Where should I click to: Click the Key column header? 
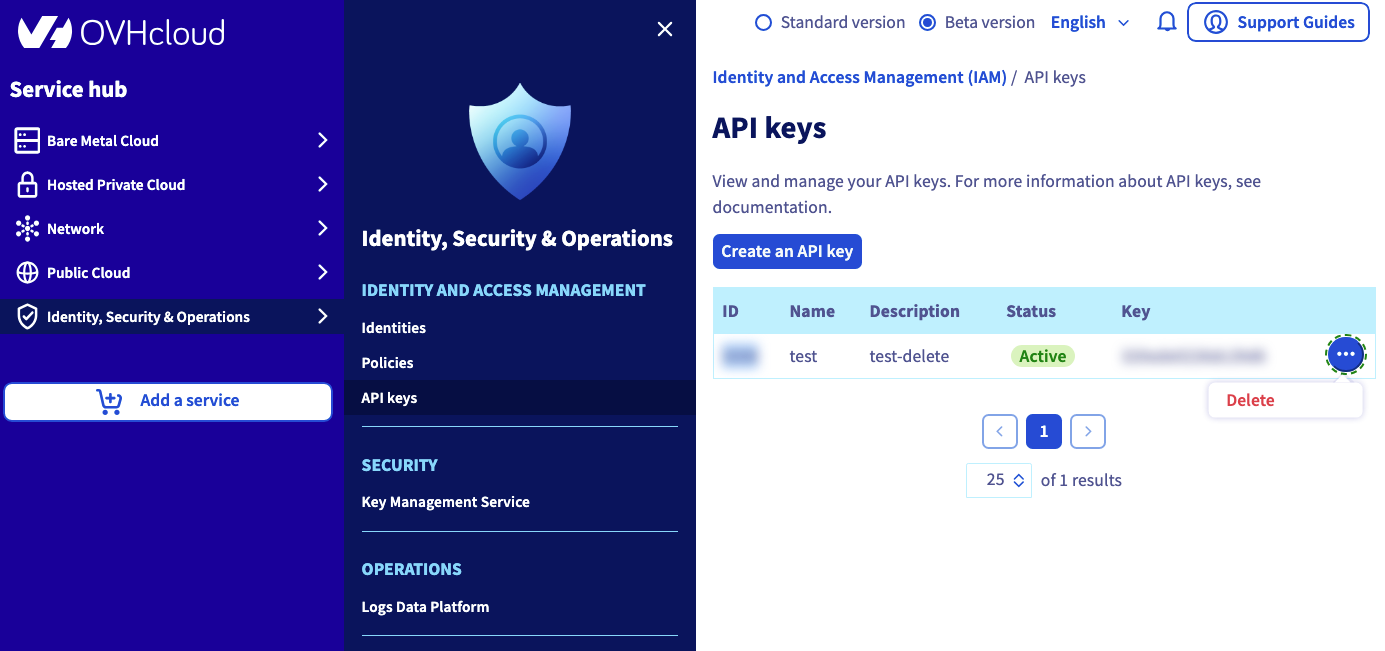point(1136,311)
